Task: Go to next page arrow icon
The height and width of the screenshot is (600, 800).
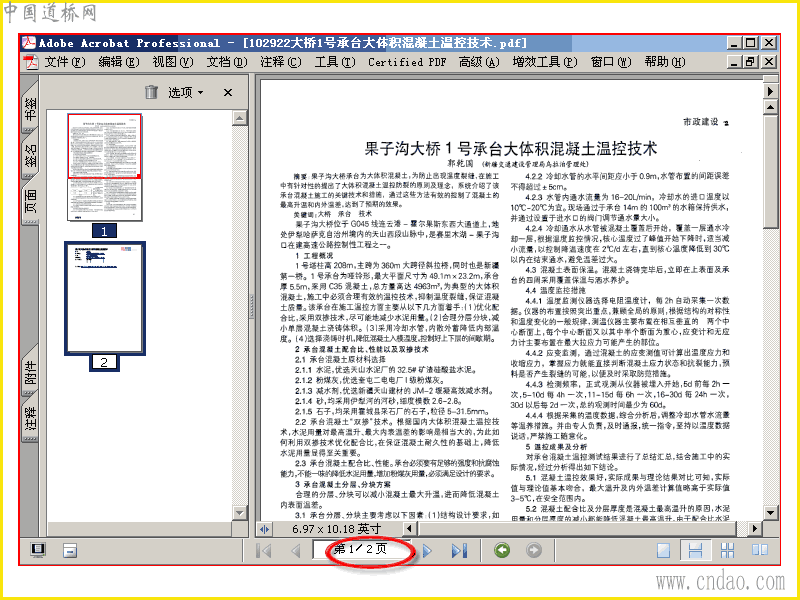Action: pyautogui.click(x=428, y=551)
